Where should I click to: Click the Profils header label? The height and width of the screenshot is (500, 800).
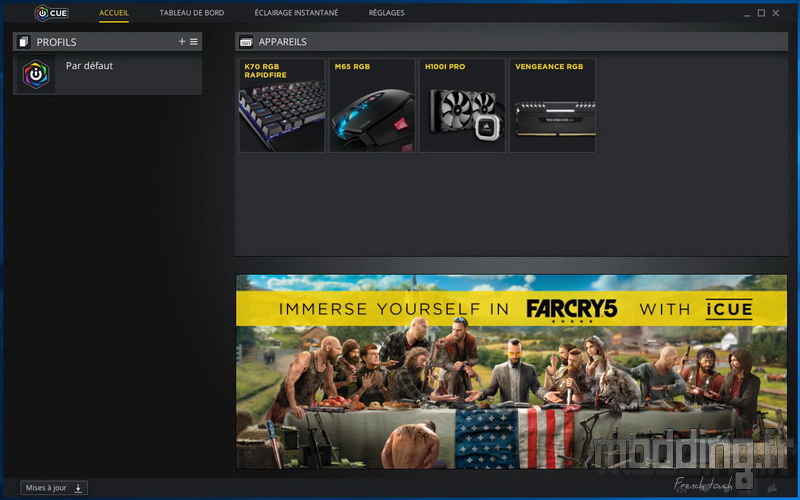[56, 42]
